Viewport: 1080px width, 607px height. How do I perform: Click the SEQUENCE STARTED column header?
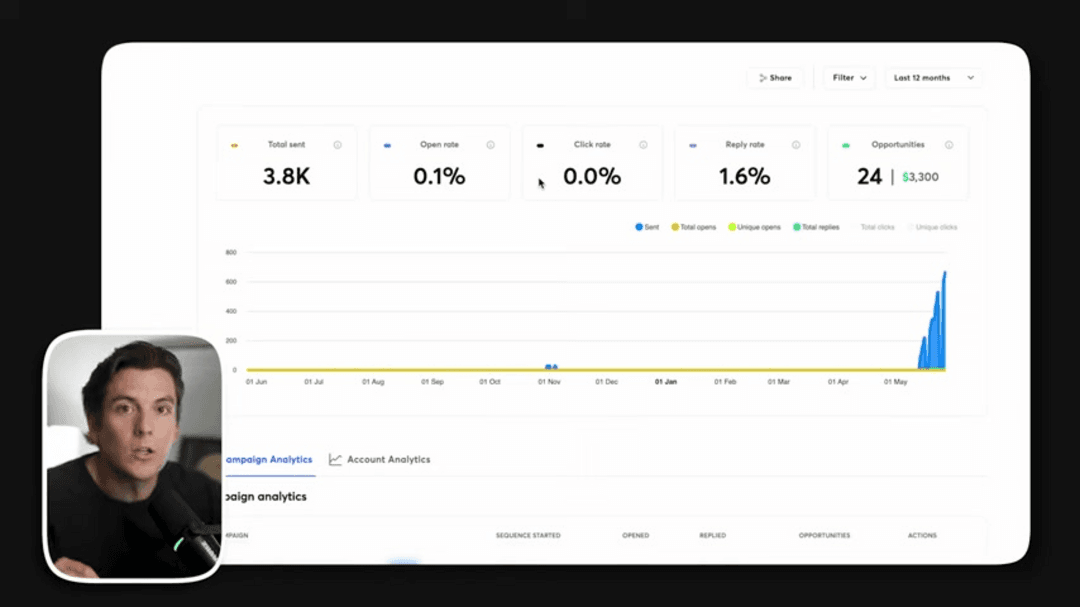pos(528,535)
